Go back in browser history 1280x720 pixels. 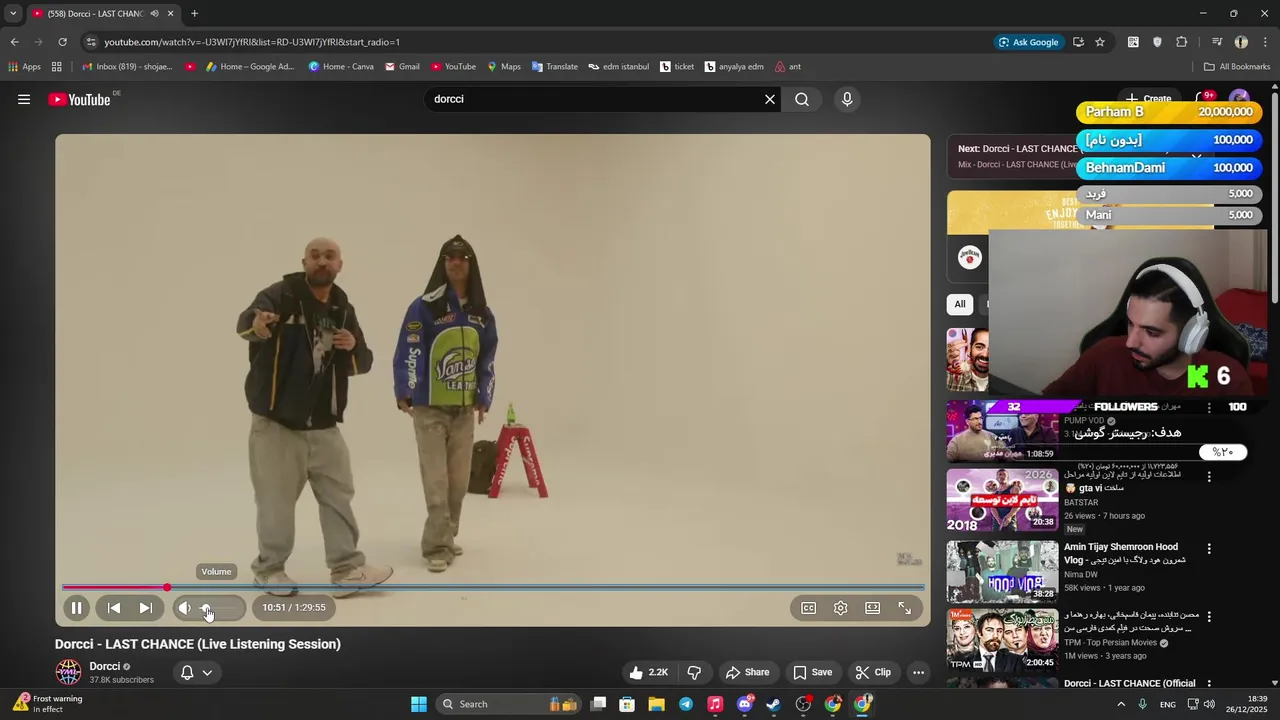click(x=14, y=42)
